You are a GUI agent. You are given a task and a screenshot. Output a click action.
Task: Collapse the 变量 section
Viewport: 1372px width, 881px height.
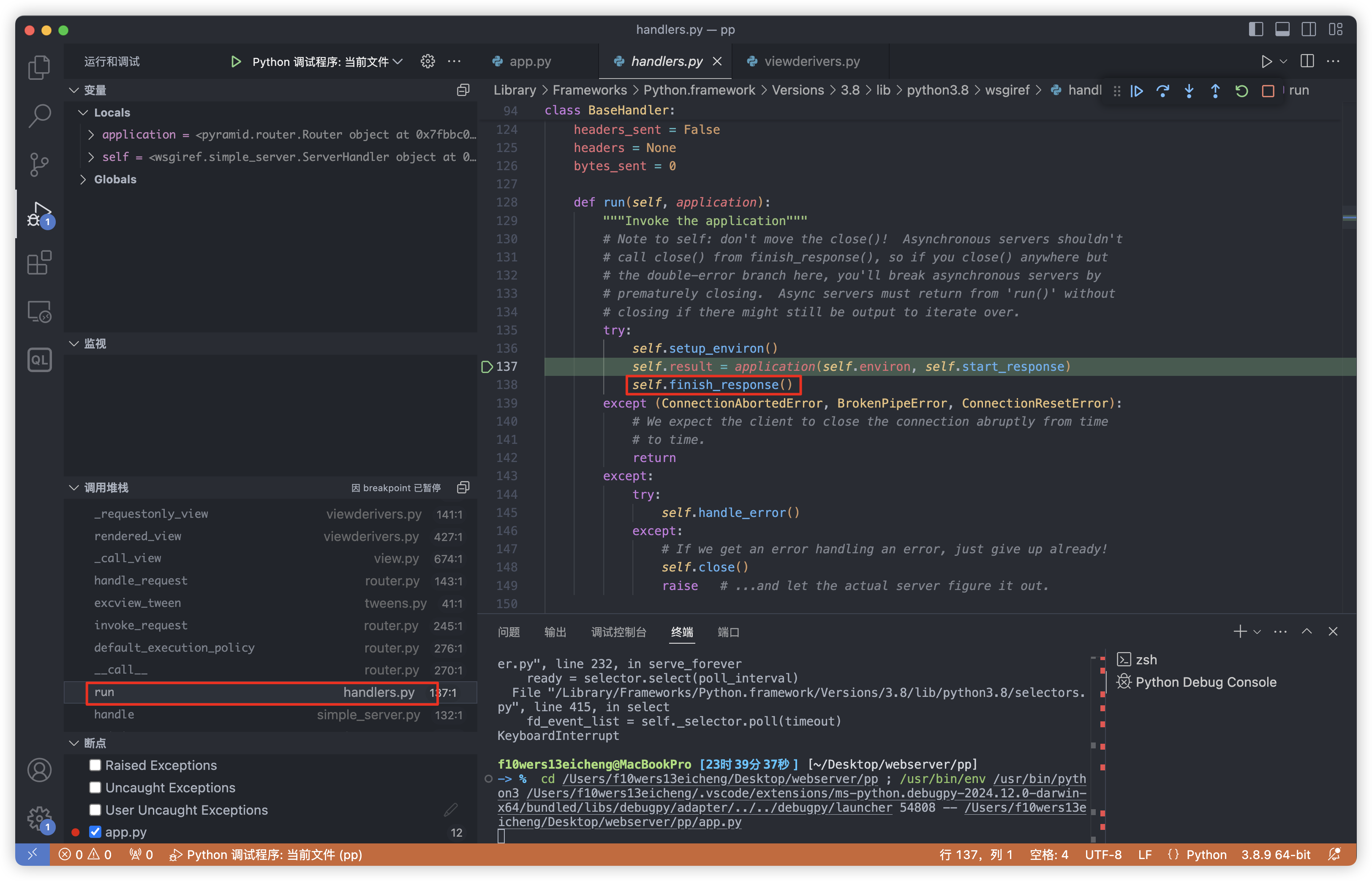click(x=74, y=90)
